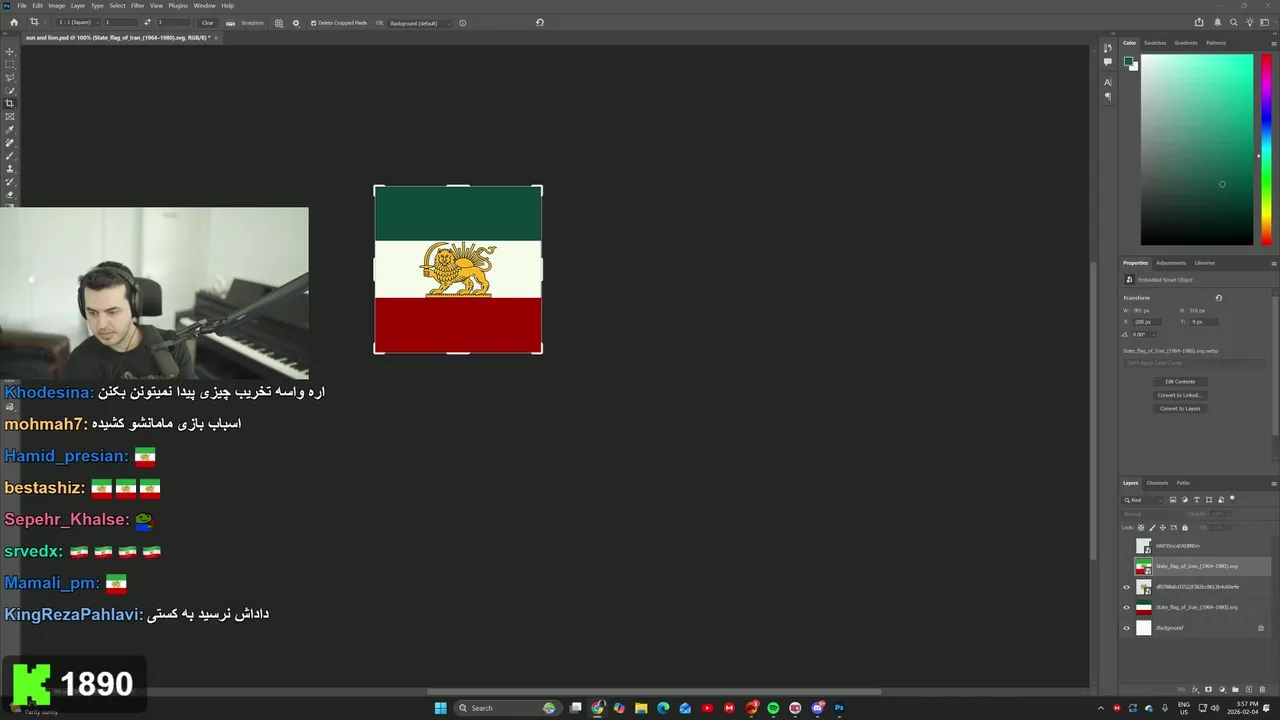Toggle Delete Cropped Pixels checkbox

[314, 23]
